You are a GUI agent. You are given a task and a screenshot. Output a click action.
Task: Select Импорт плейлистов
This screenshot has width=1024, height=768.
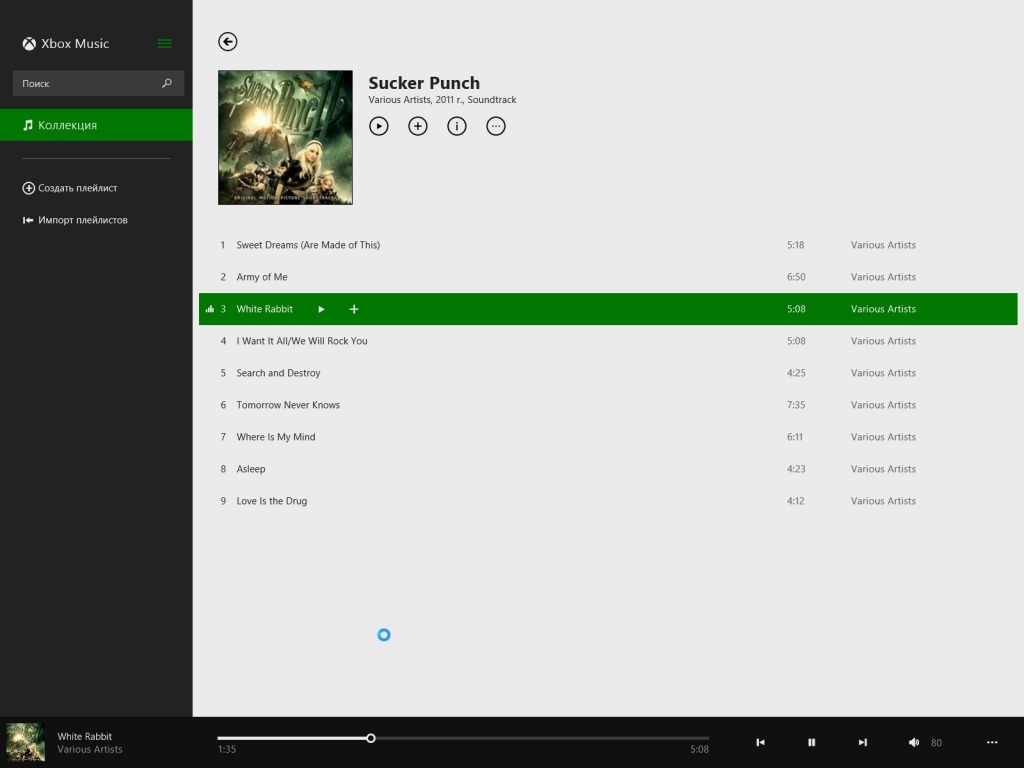tap(75, 220)
